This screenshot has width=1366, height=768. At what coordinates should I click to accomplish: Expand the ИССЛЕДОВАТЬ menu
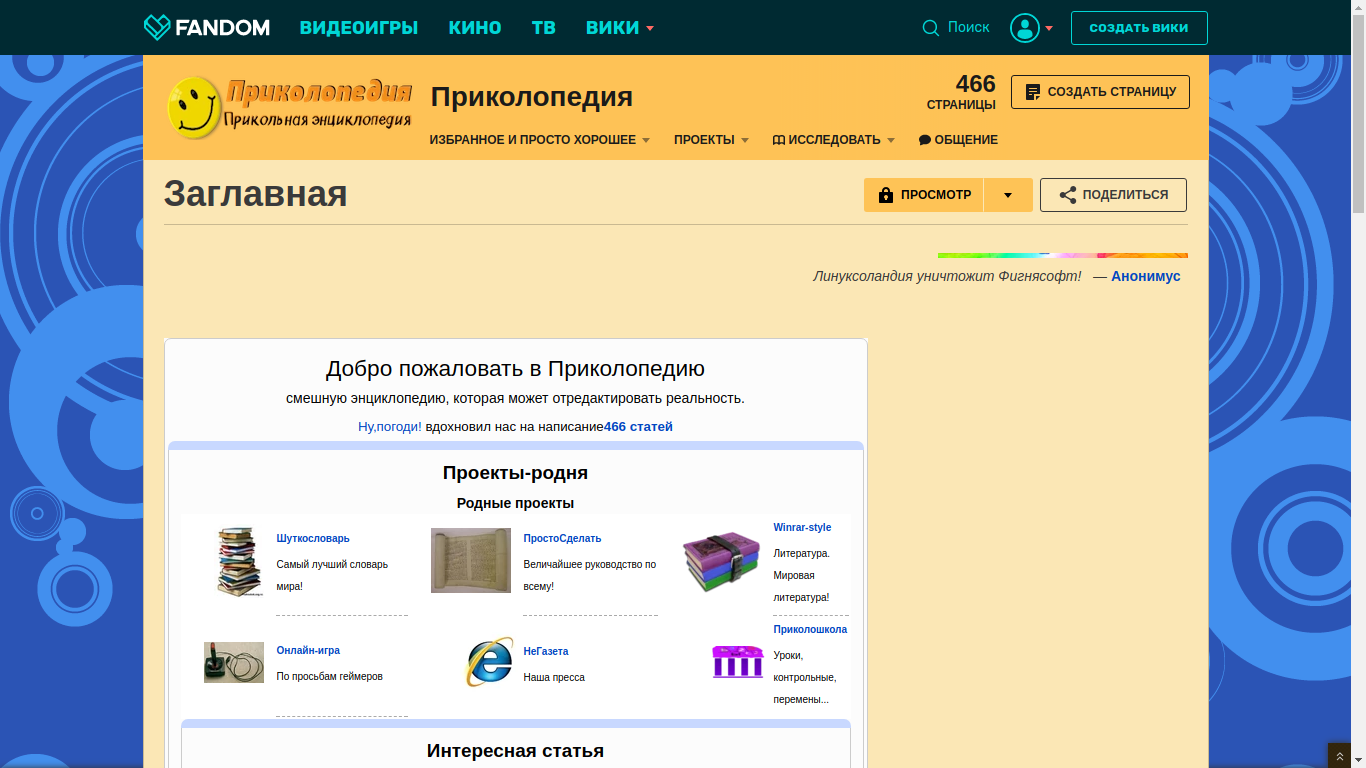[x=834, y=140]
